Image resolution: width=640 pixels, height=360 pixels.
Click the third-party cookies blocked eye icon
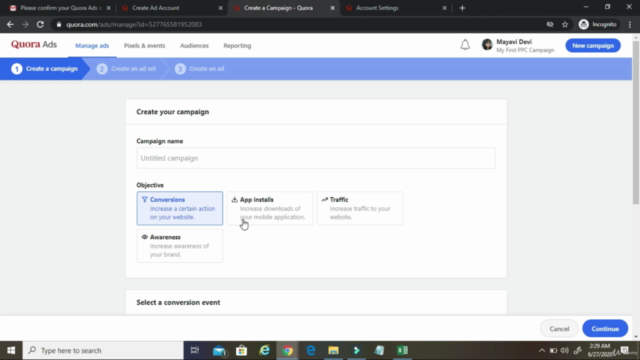550,24
